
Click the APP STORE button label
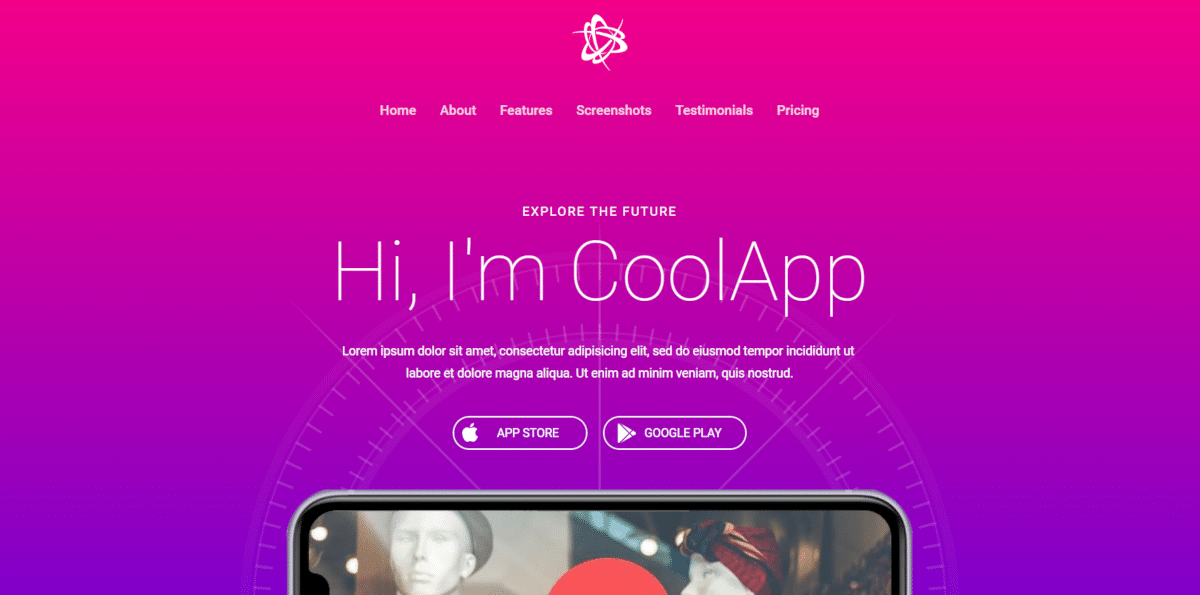(x=528, y=433)
